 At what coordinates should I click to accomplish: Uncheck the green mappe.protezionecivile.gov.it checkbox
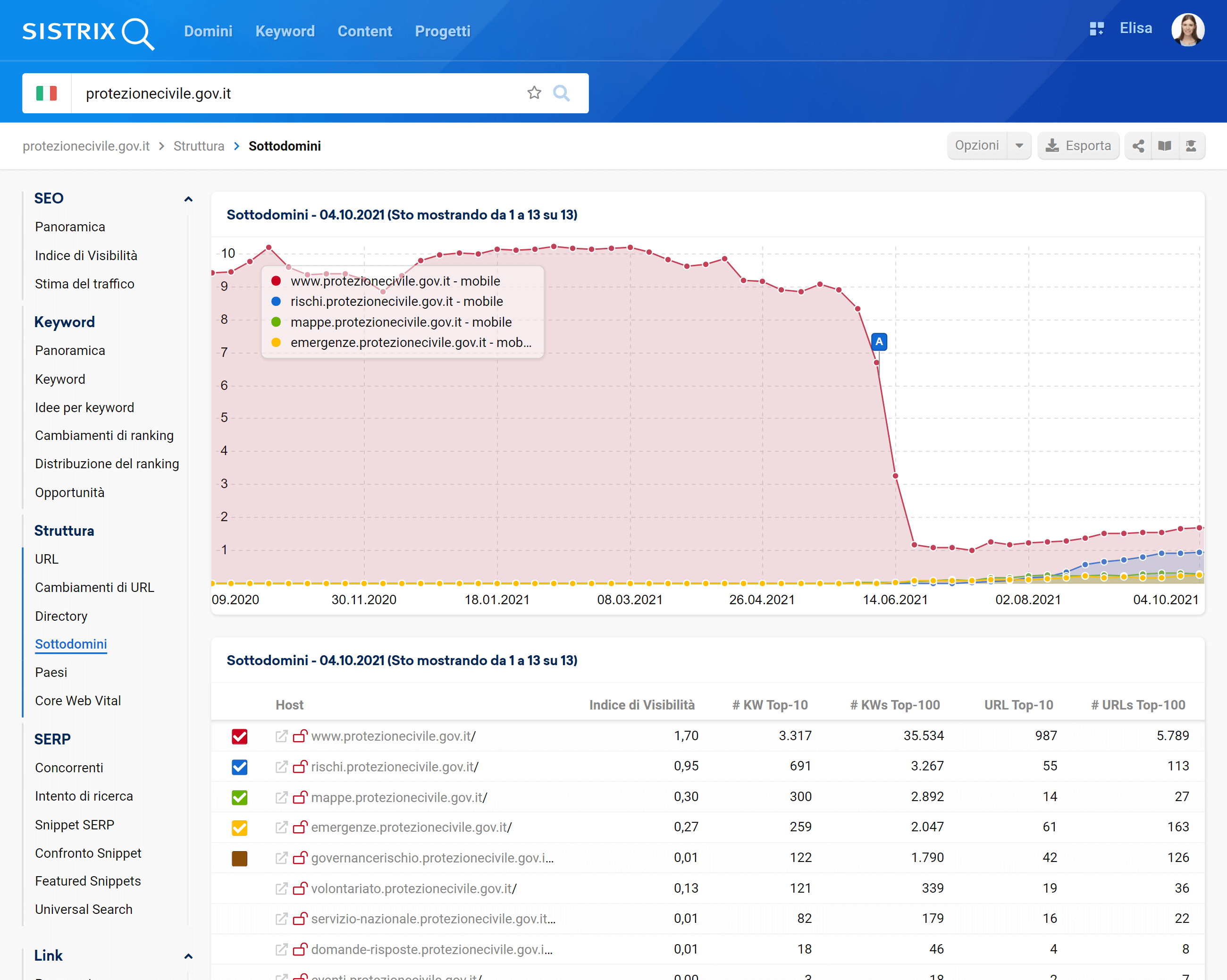point(240,797)
